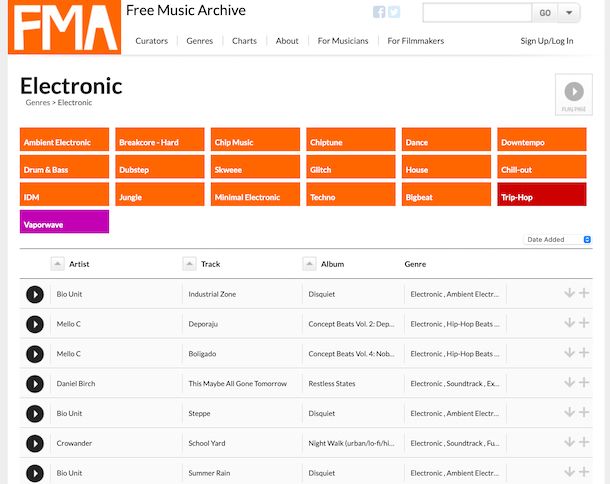610x484 pixels.
Task: Click Genres breadcrumb link
Action: 38,103
